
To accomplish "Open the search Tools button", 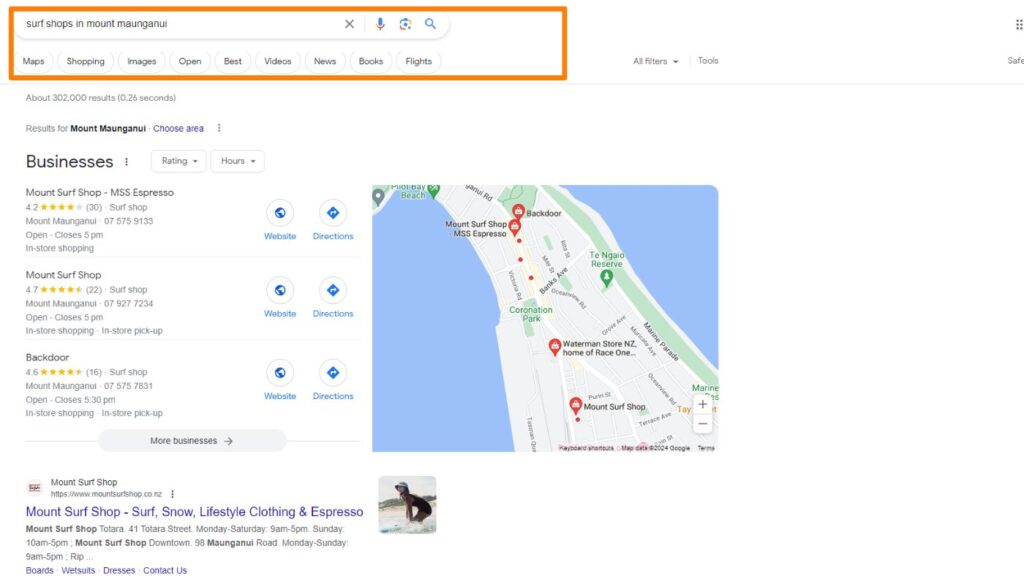I will (708, 61).
